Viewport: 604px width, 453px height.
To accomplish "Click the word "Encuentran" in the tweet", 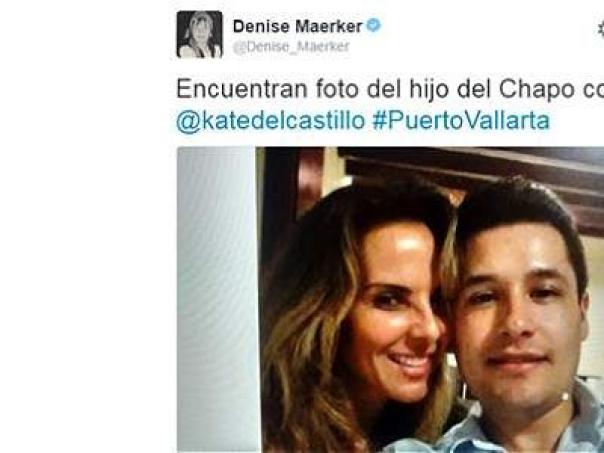I will 242,89.
